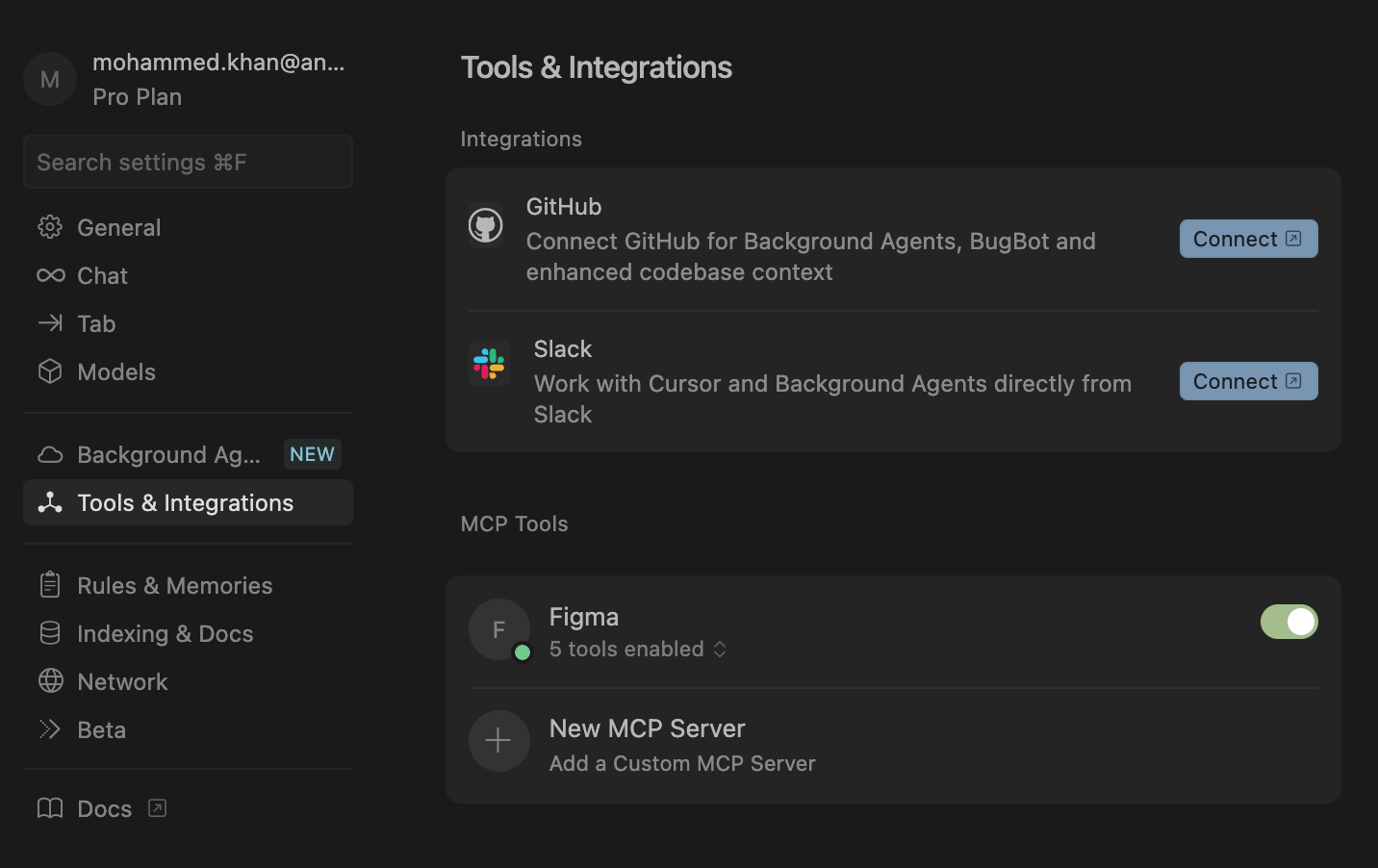Click the Network globe icon
The width and height of the screenshot is (1378, 868).
50,681
